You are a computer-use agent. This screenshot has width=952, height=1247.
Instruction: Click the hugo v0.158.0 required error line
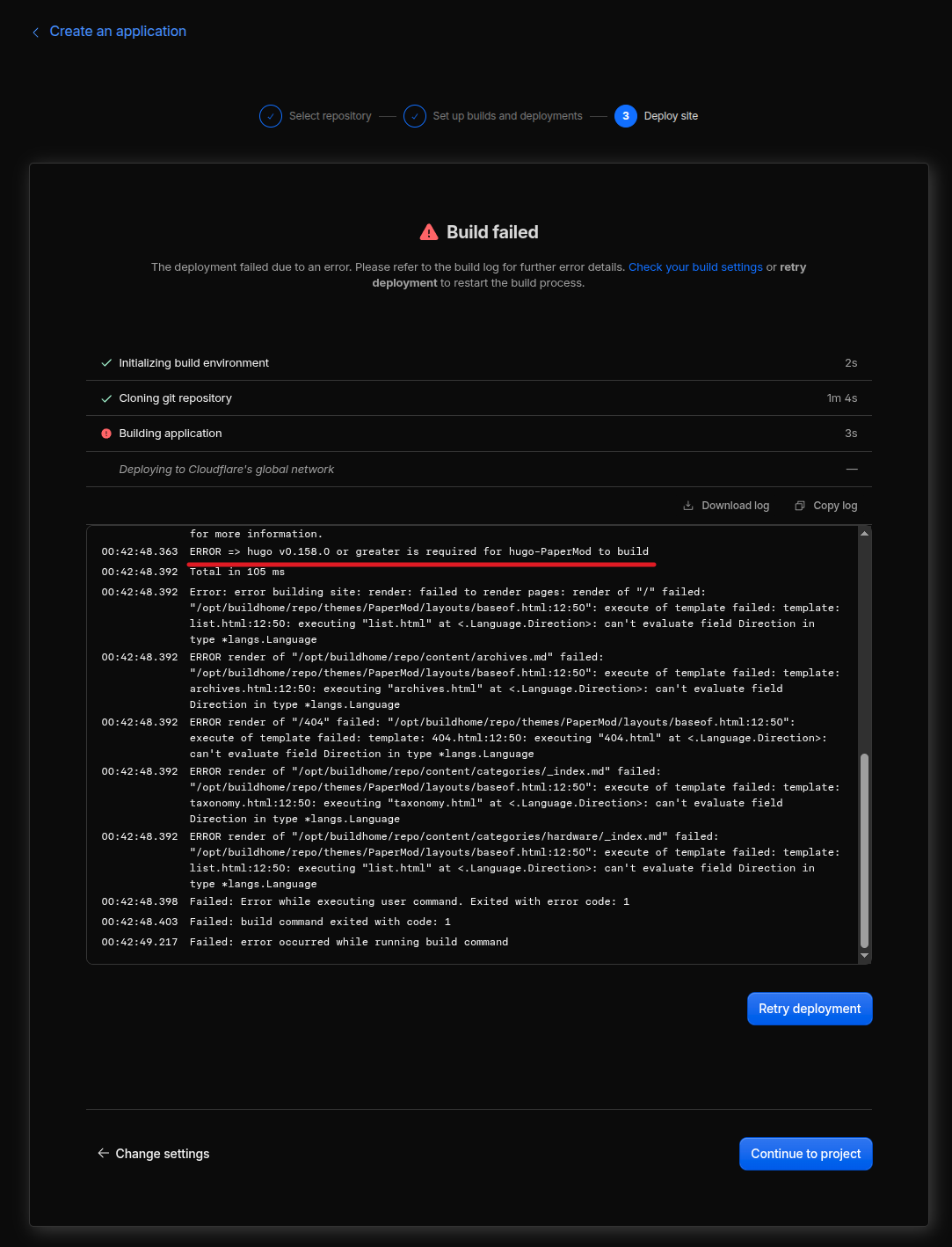(x=419, y=551)
